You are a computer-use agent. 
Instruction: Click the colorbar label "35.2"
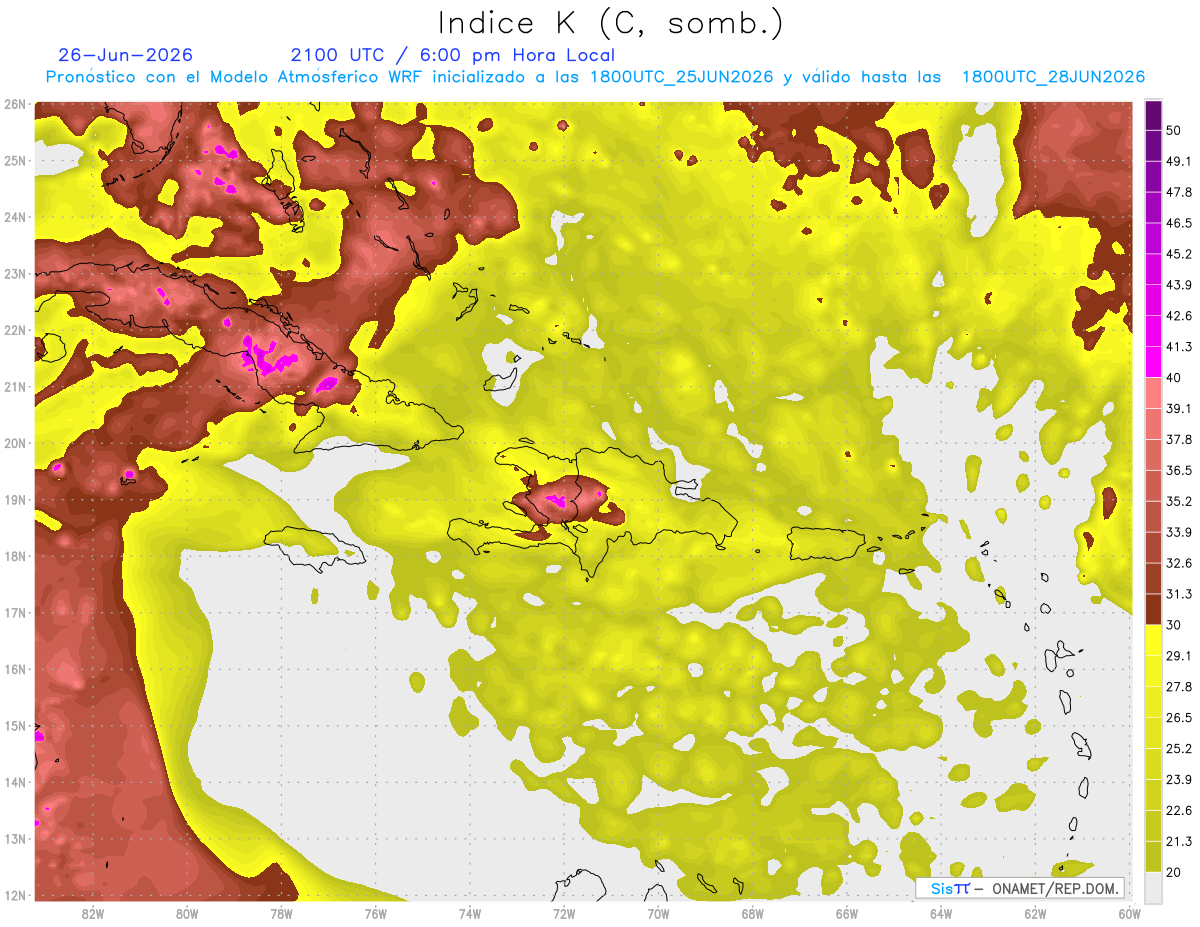pos(1179,501)
